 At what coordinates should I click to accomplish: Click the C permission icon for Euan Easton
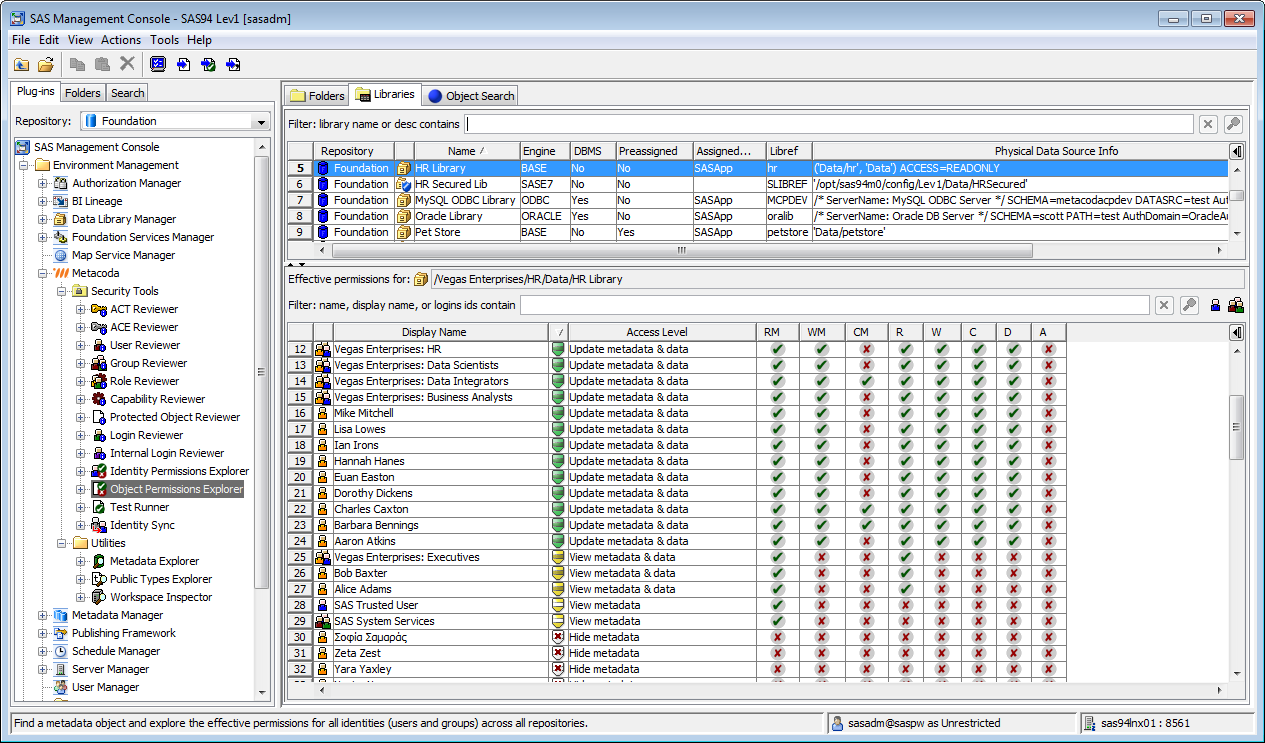[x=977, y=477]
